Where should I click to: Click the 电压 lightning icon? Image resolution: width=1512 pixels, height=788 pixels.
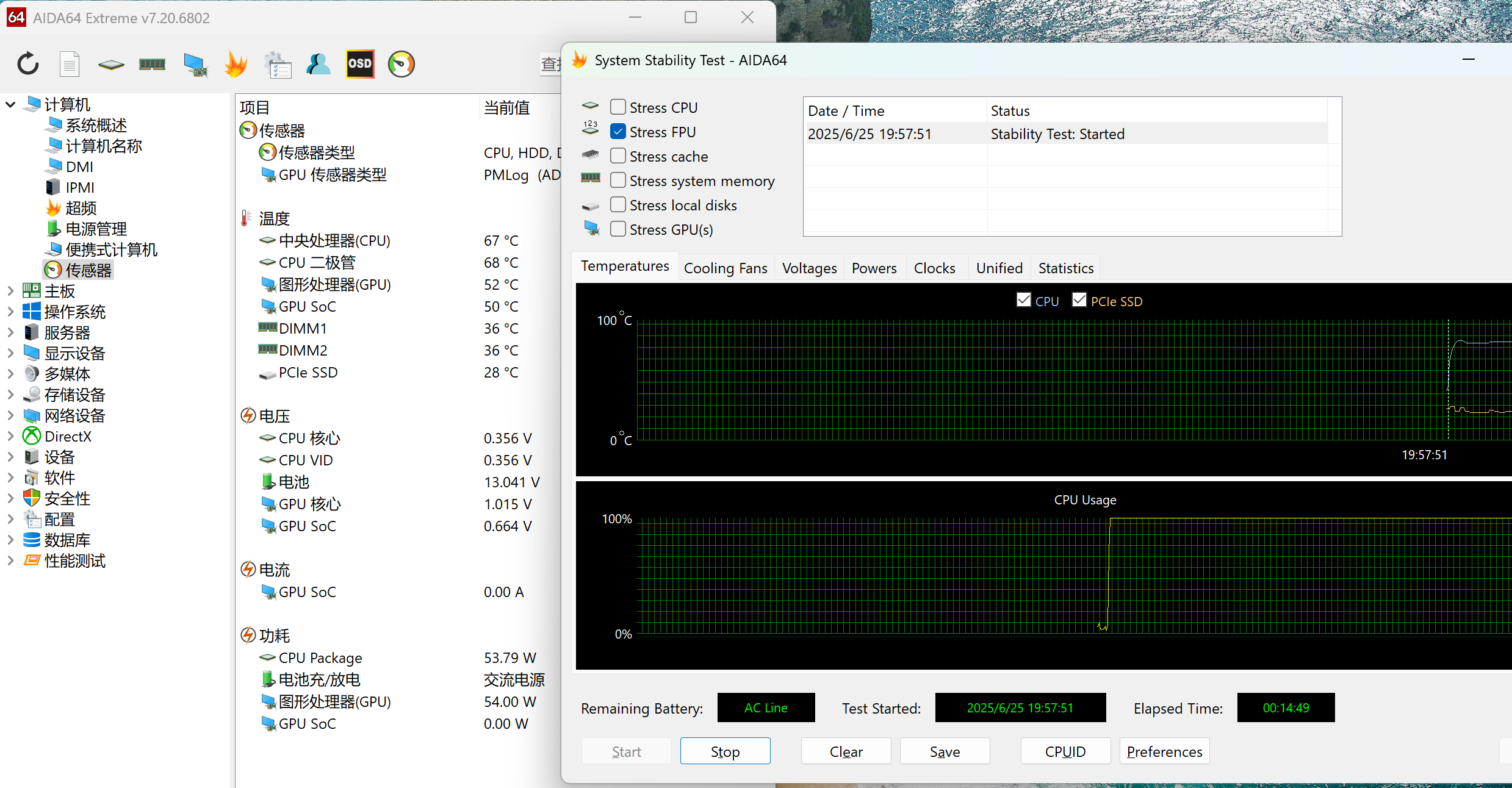(248, 416)
